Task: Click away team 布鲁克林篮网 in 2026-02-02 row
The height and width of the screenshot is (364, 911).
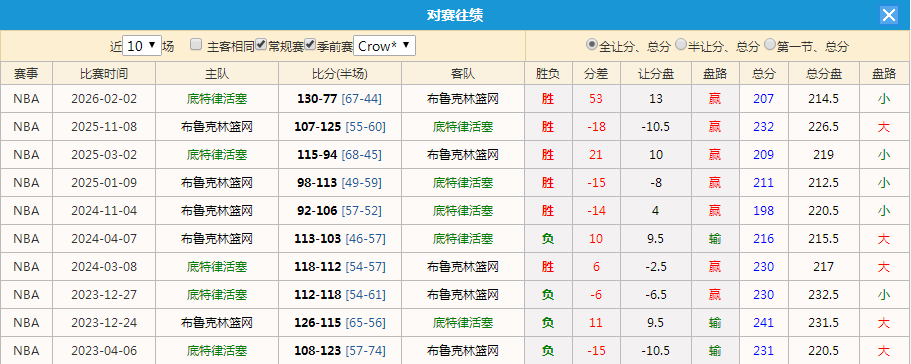Action: pos(463,99)
